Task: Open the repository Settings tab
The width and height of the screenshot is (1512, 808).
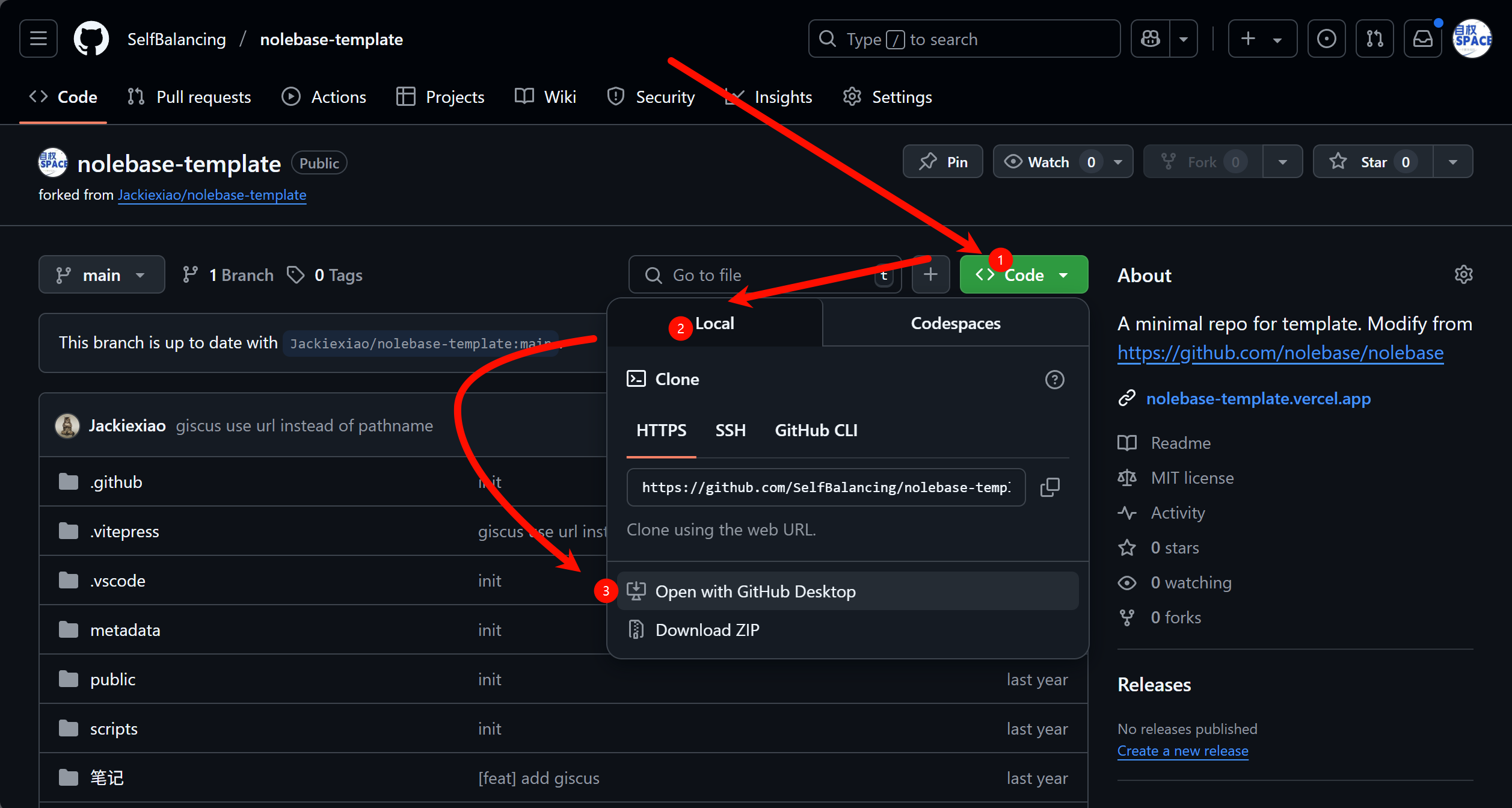Action: pyautogui.click(x=887, y=97)
